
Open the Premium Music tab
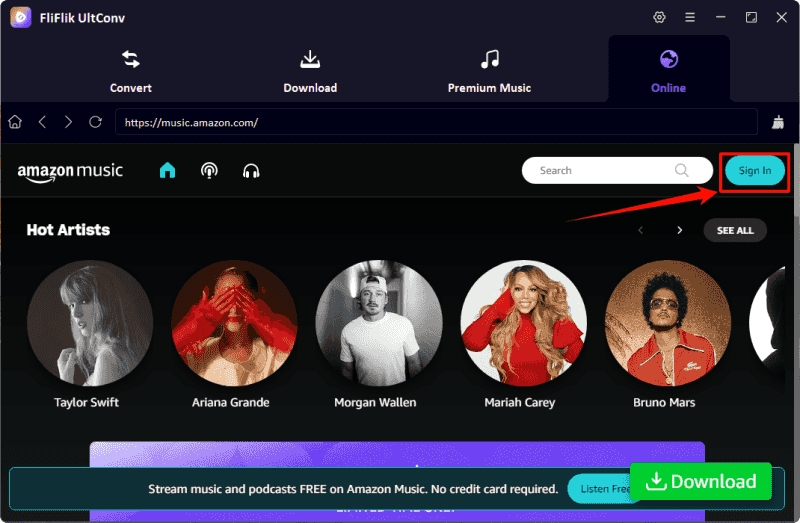[x=489, y=69]
